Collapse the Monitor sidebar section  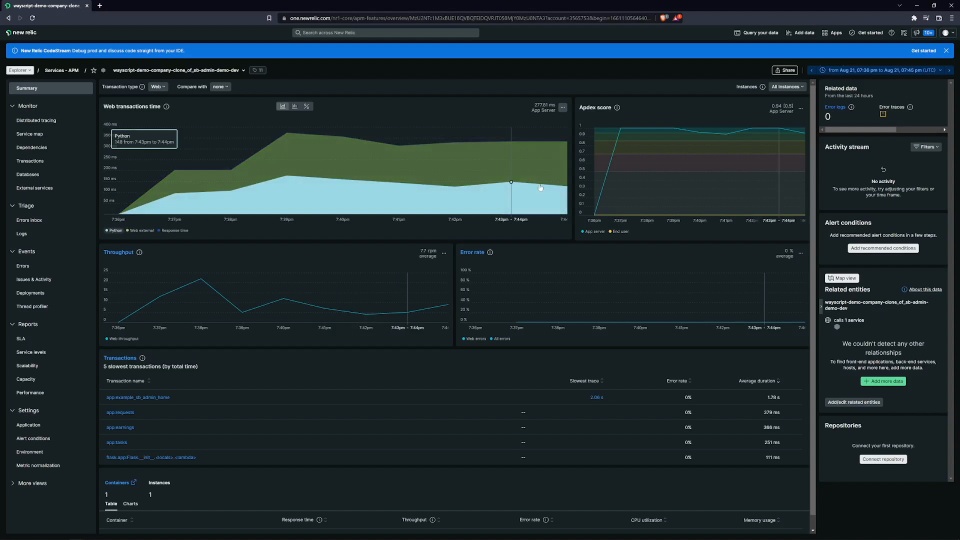[12, 106]
